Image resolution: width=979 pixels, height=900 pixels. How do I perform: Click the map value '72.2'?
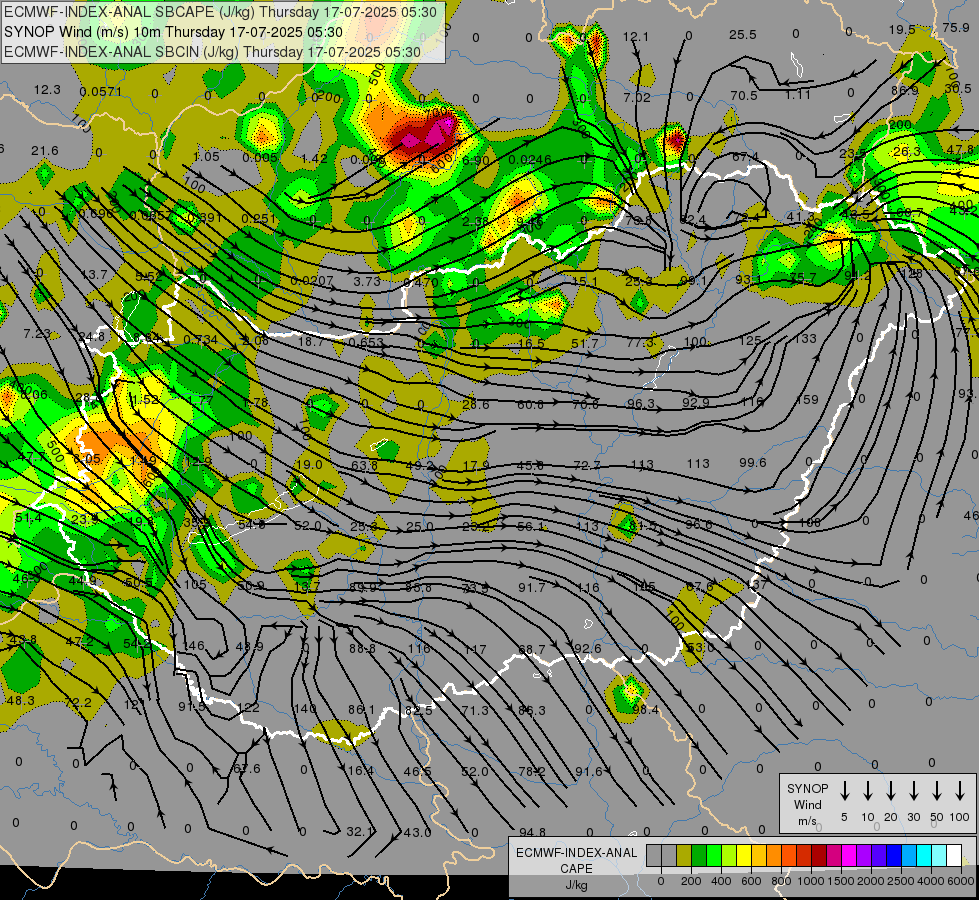tap(77, 703)
